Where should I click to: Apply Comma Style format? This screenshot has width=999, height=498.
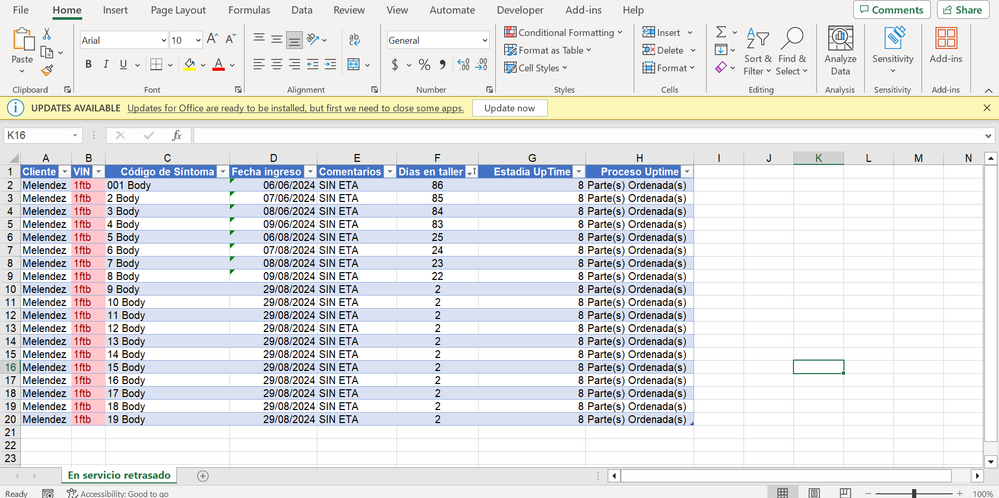pyautogui.click(x=443, y=64)
